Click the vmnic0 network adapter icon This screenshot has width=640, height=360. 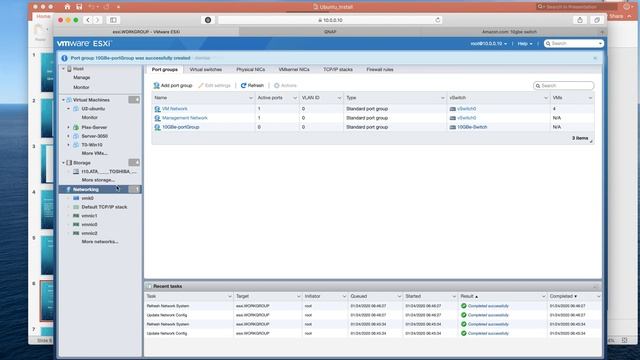coord(76,225)
